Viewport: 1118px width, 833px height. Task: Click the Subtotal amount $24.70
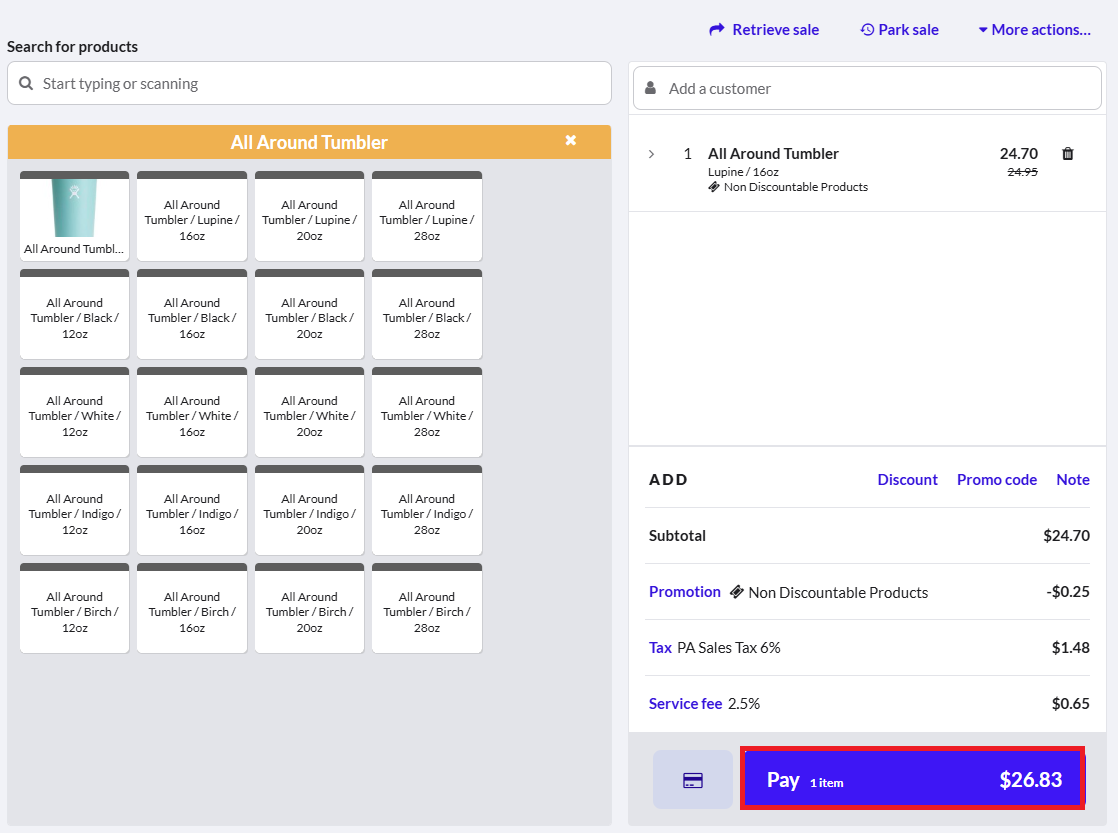point(1066,536)
